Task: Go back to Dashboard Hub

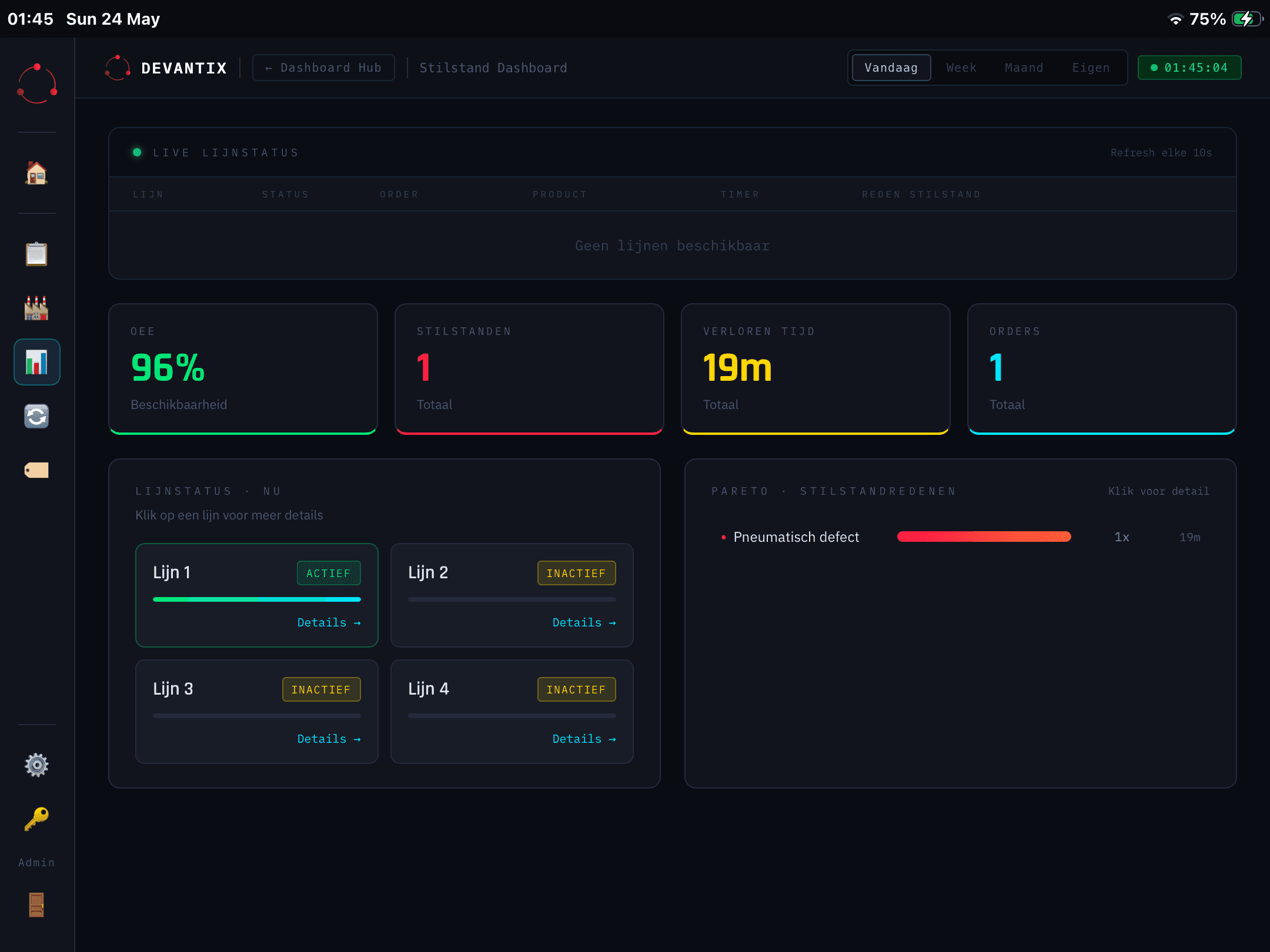Action: pyautogui.click(x=323, y=68)
